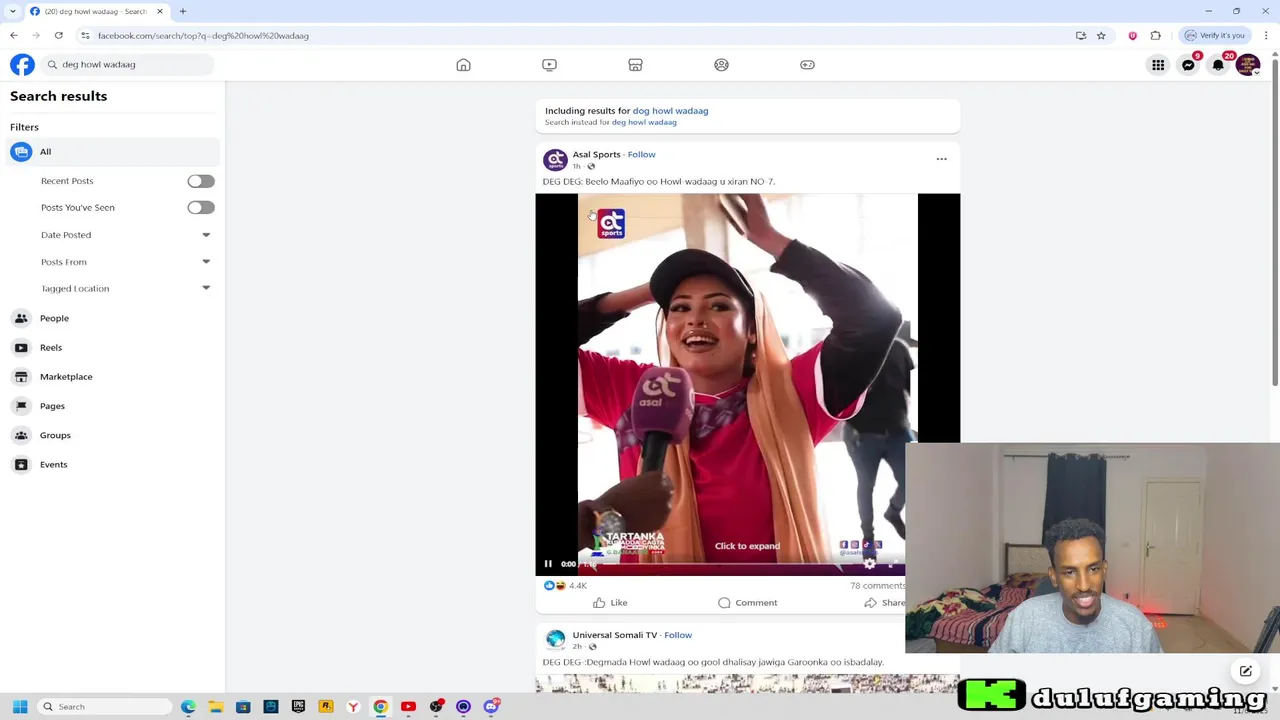This screenshot has height=720, width=1280.
Task: Open the Universal Somali TV page avatar
Action: (555, 639)
